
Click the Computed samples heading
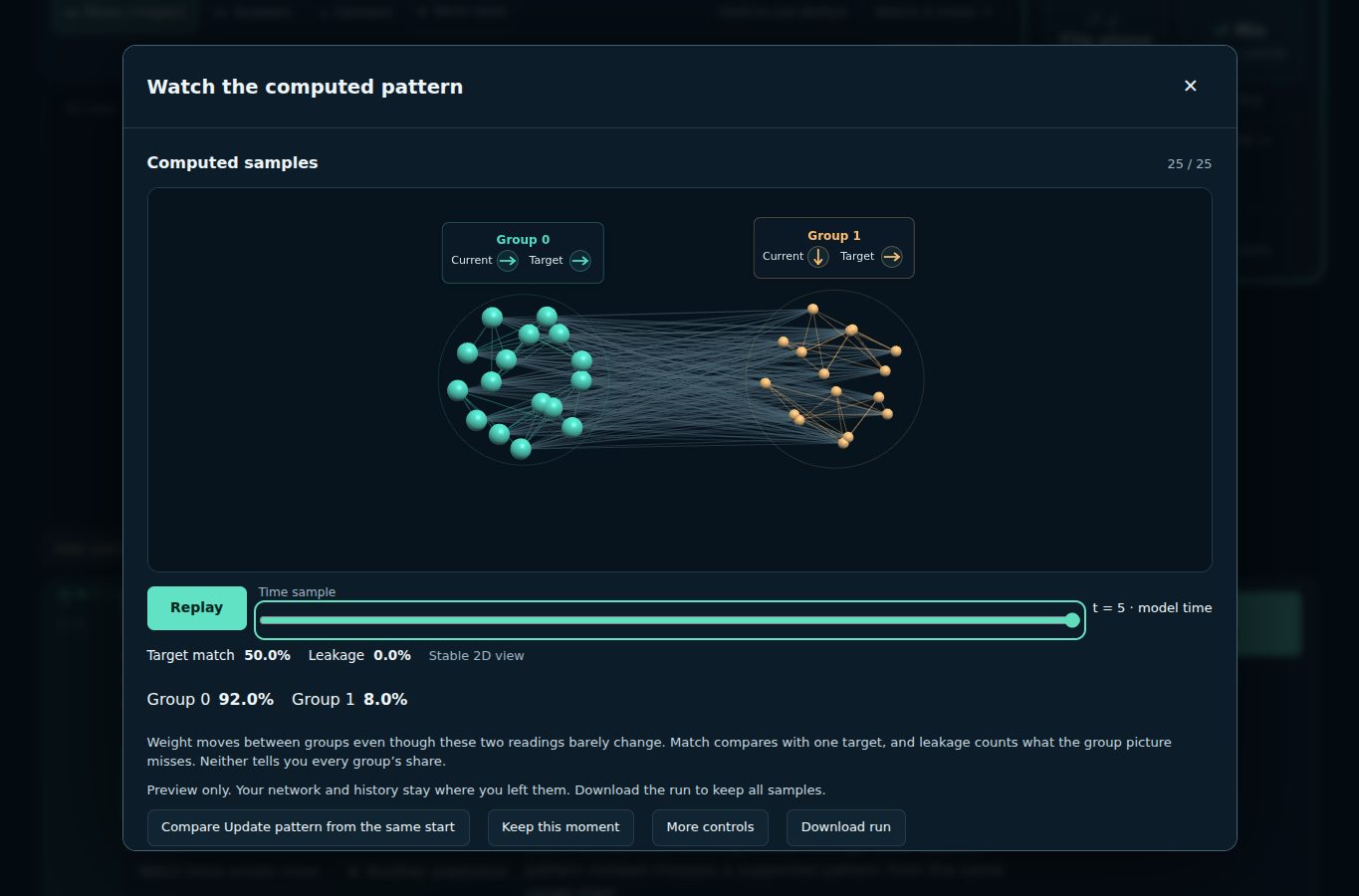(x=232, y=163)
